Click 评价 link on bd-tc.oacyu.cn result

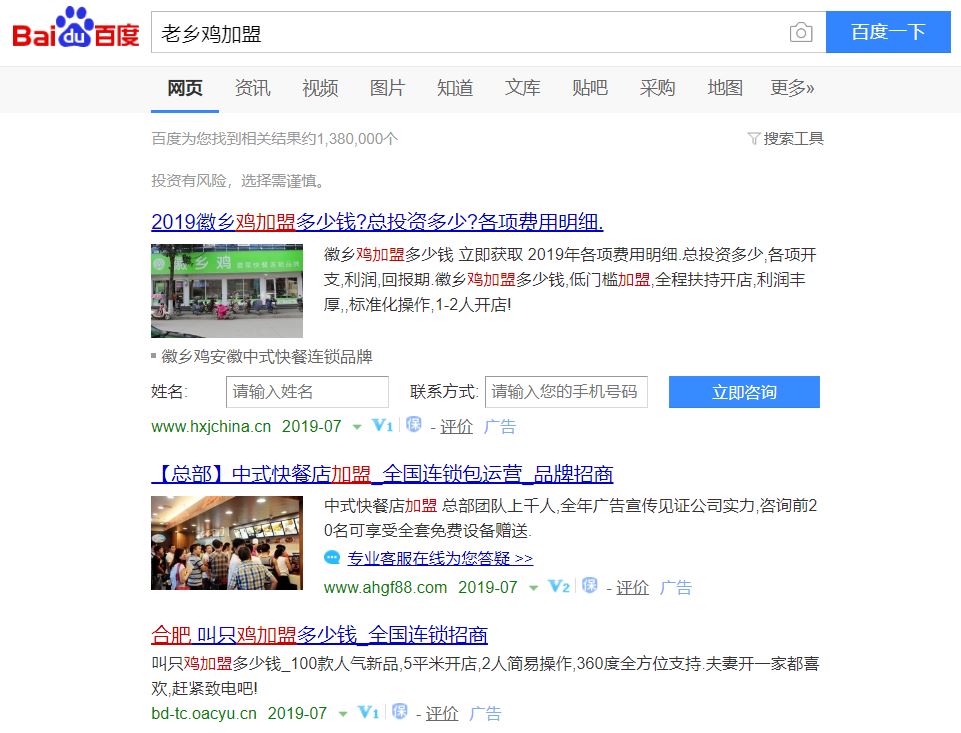click(x=442, y=713)
